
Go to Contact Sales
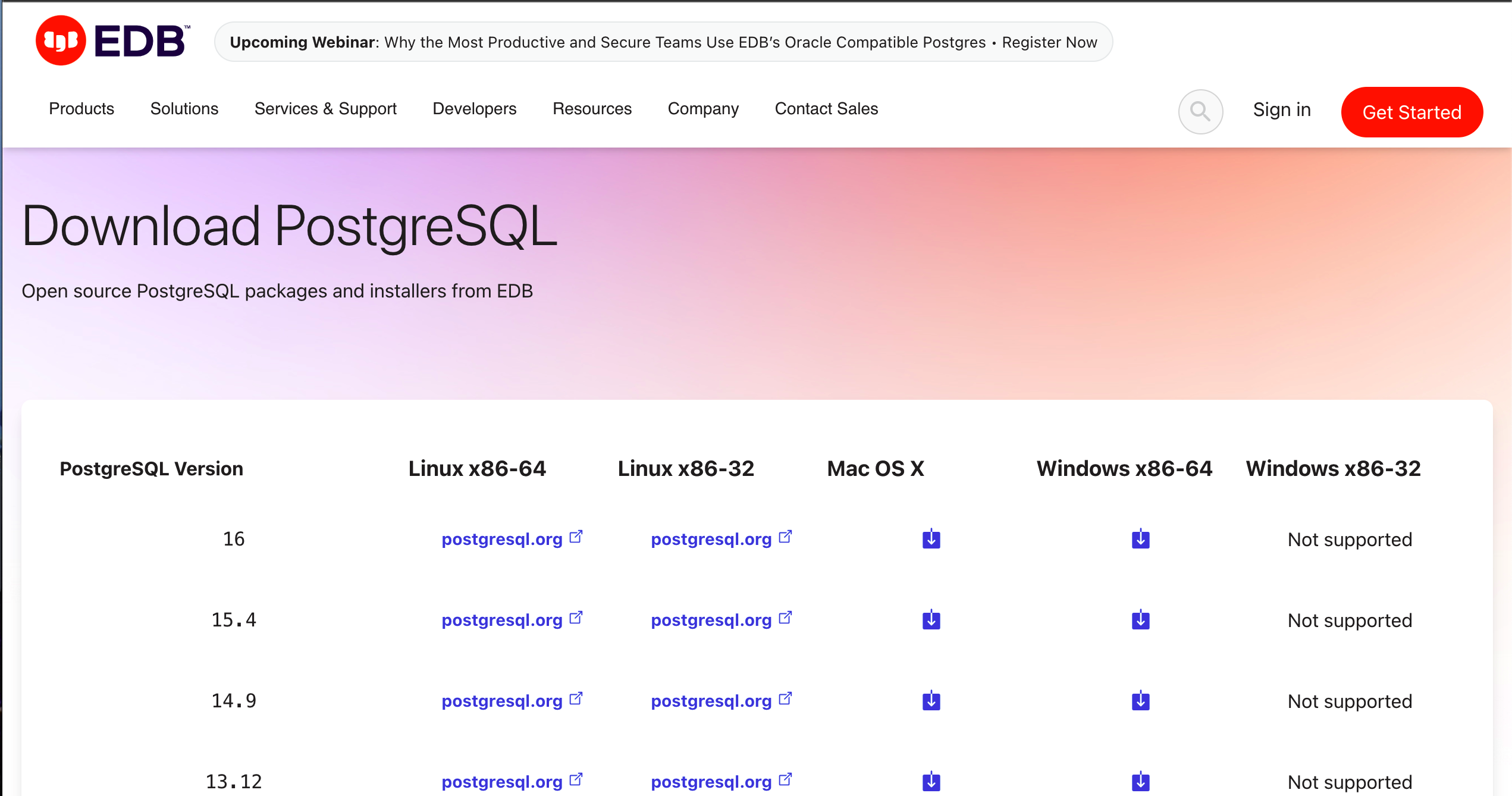point(826,109)
